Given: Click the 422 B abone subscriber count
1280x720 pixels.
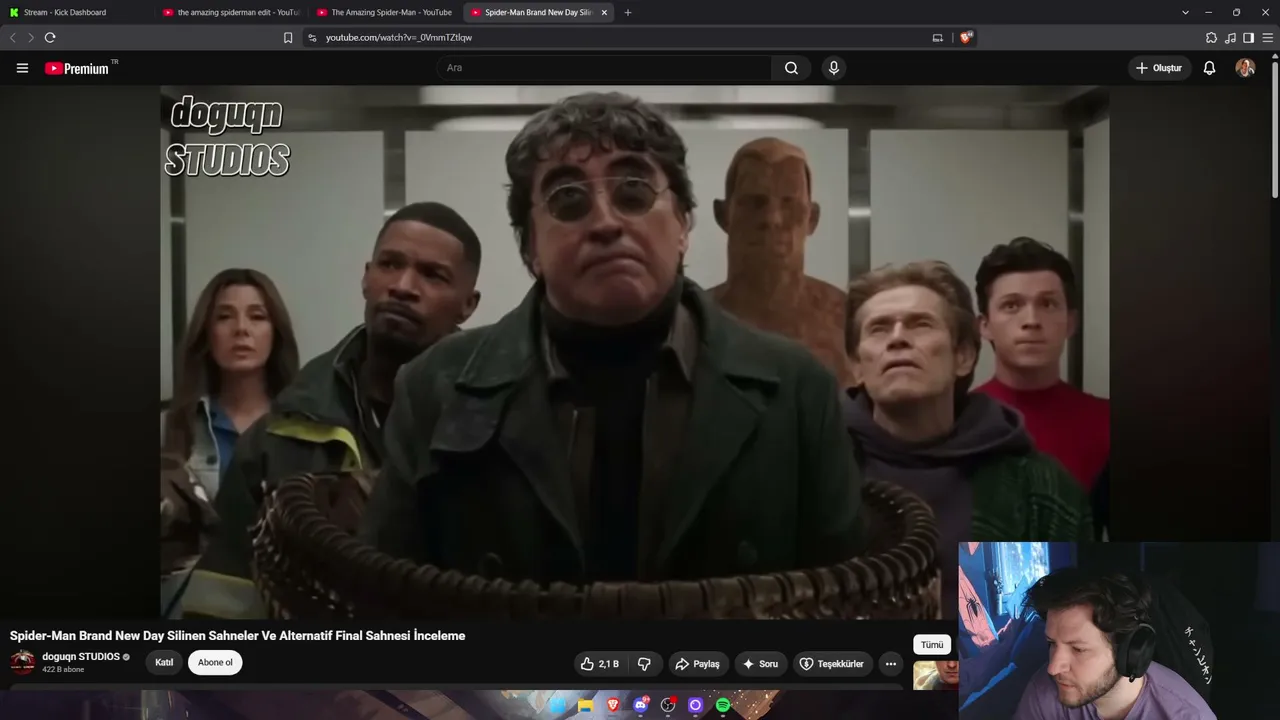Looking at the screenshot, I should coord(63,670).
